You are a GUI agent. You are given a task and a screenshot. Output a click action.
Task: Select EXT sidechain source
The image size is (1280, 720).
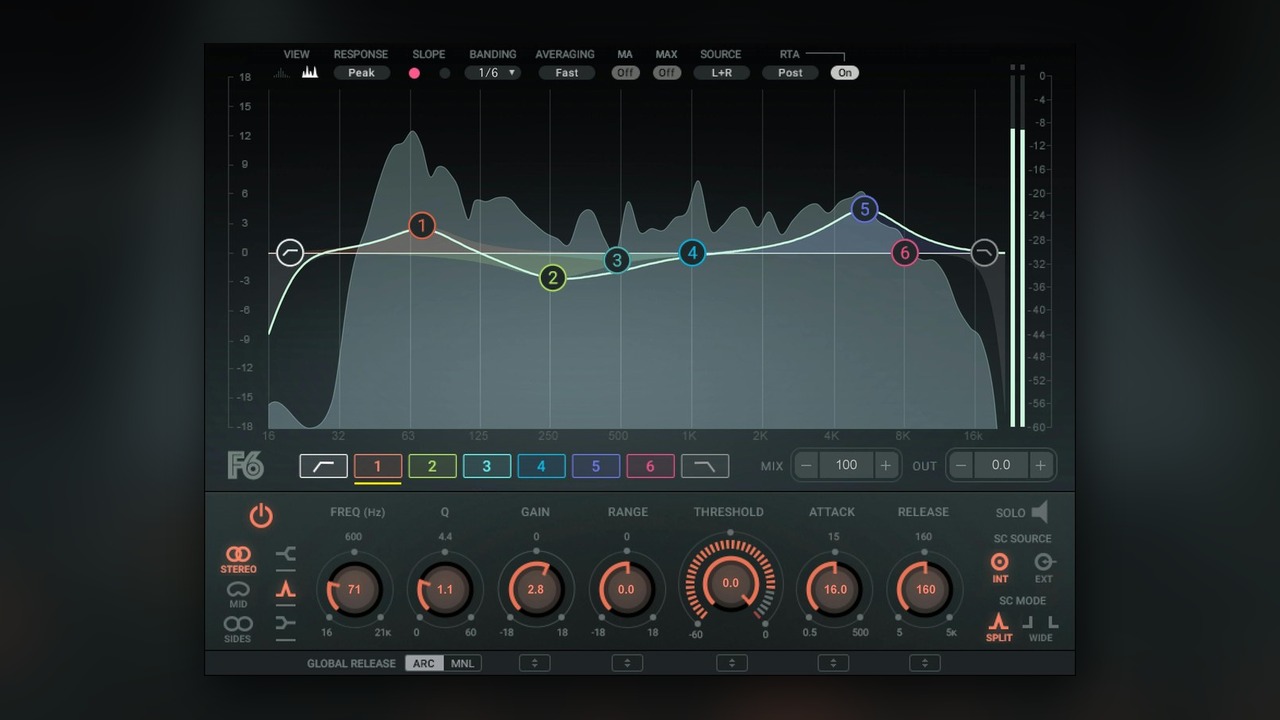1044,567
